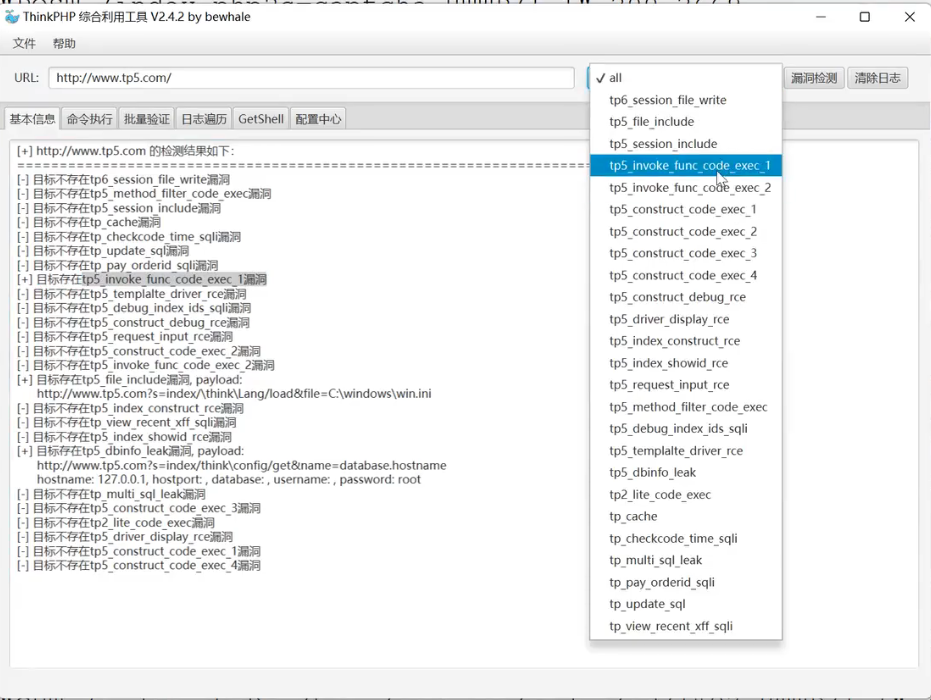The image size is (931, 700).
Task: Pick tp5_index_construct_rce in the dropdown
Action: click(686, 341)
